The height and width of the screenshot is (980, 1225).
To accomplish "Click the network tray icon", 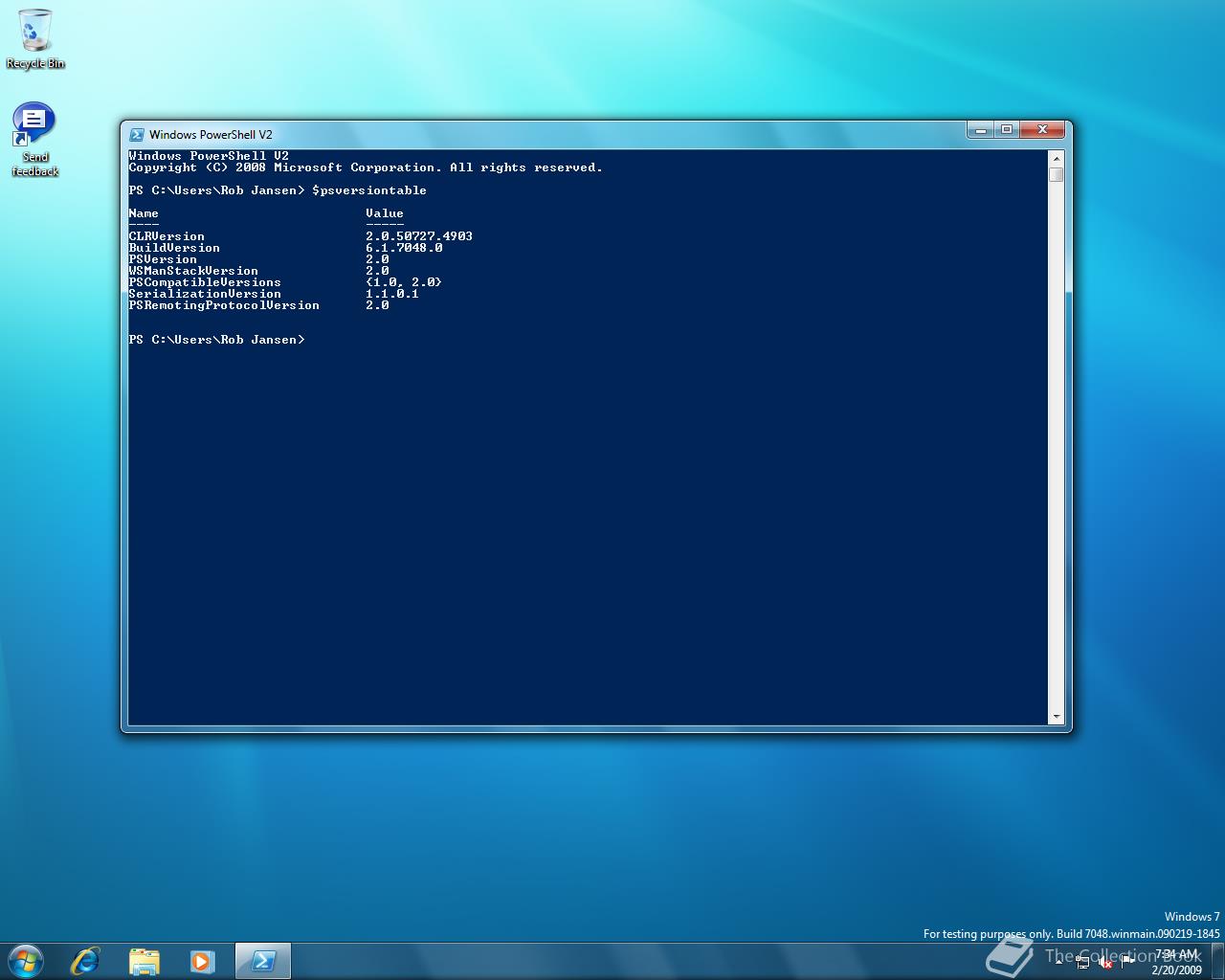I will [1082, 963].
